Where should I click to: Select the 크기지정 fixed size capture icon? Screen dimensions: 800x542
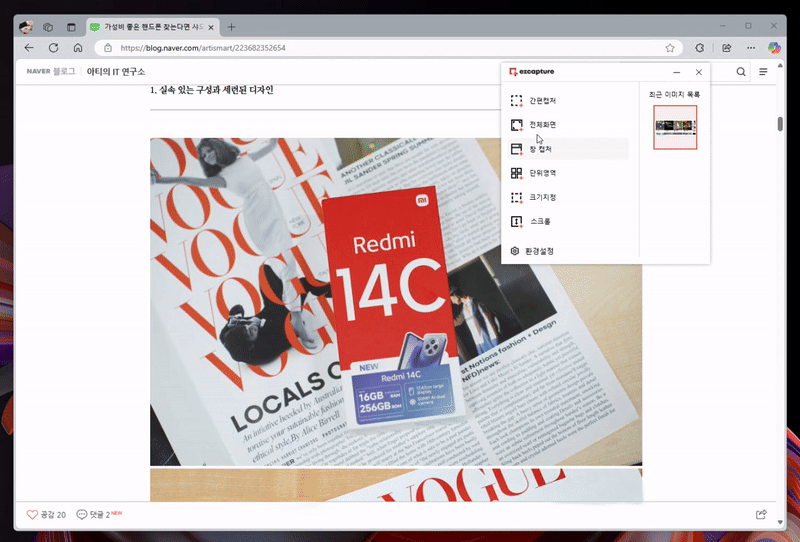click(516, 197)
